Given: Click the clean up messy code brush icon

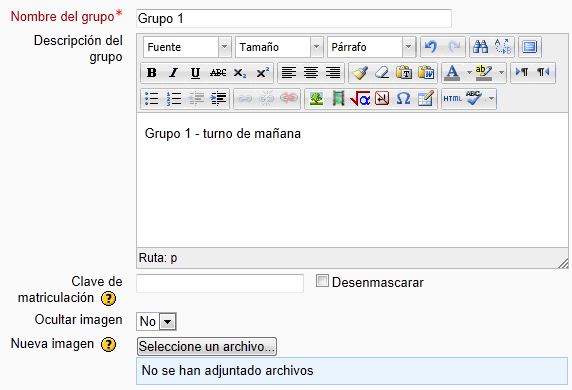Looking at the screenshot, I should (360, 73).
